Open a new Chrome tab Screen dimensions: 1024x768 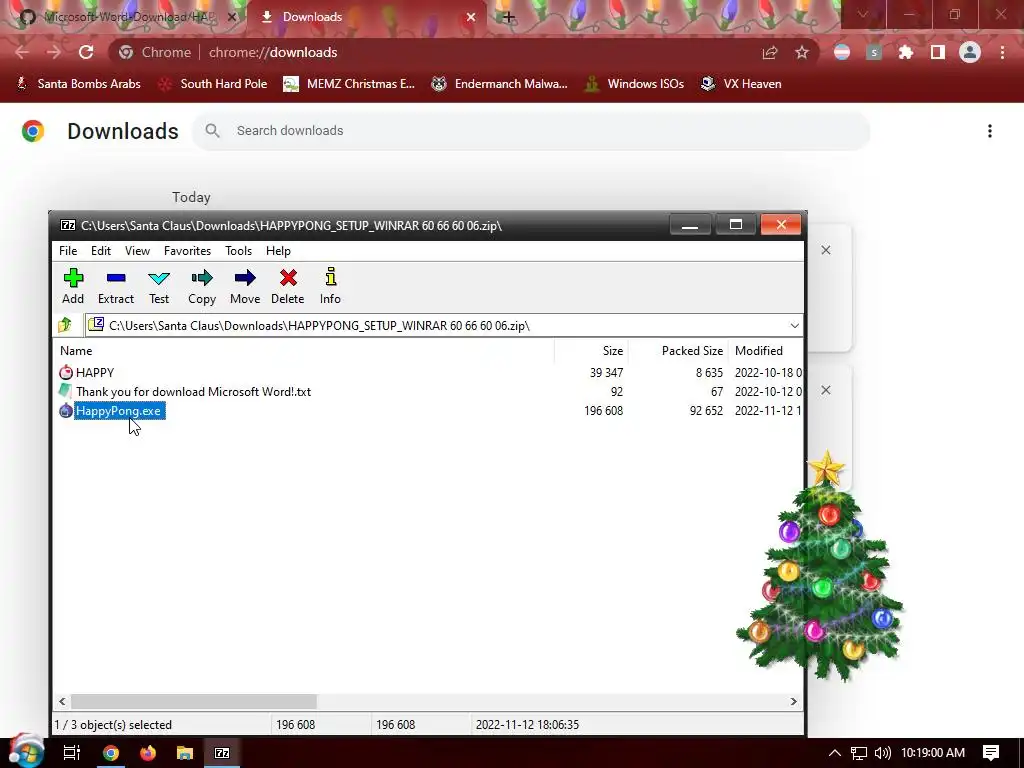point(509,17)
